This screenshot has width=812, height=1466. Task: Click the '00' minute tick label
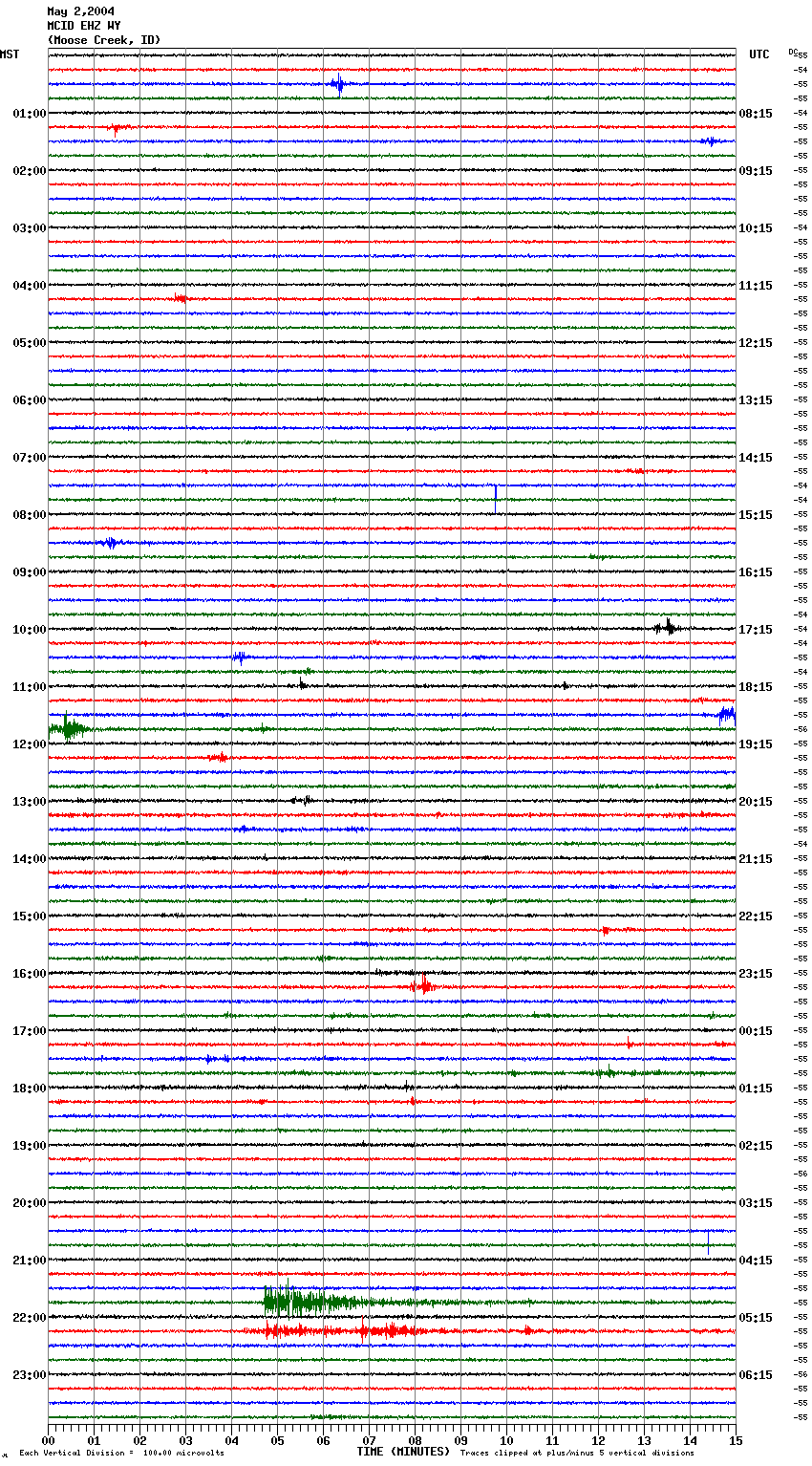48,1440
